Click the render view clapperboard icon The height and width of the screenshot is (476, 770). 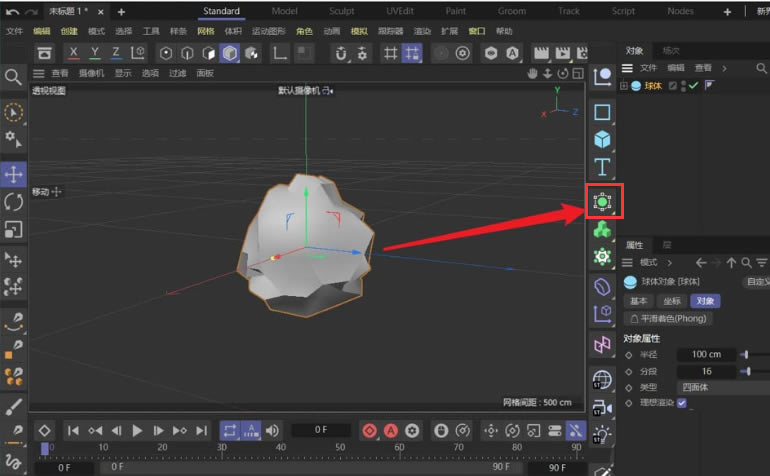541,53
